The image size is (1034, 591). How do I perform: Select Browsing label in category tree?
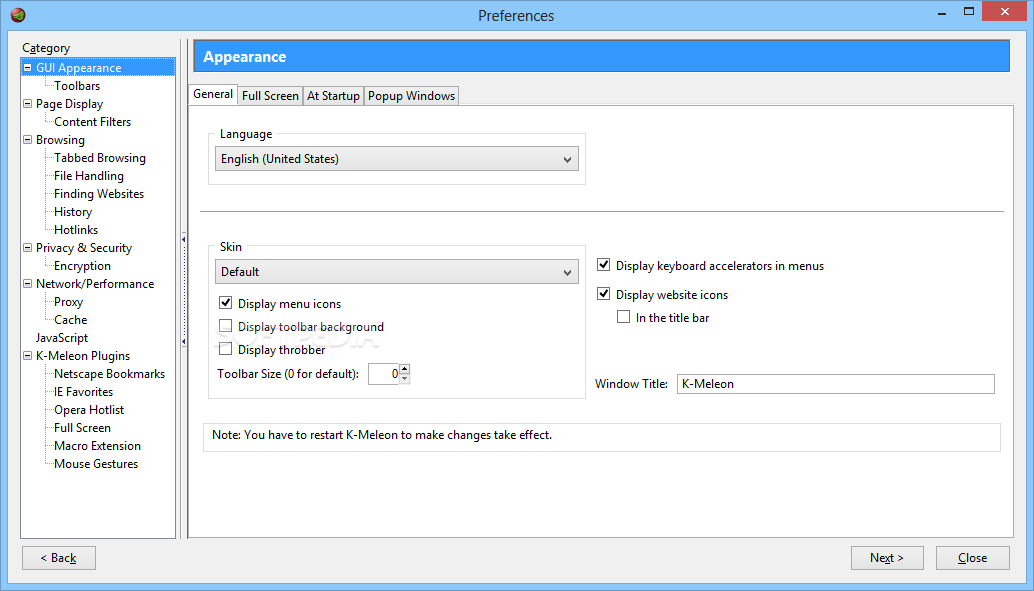60,139
